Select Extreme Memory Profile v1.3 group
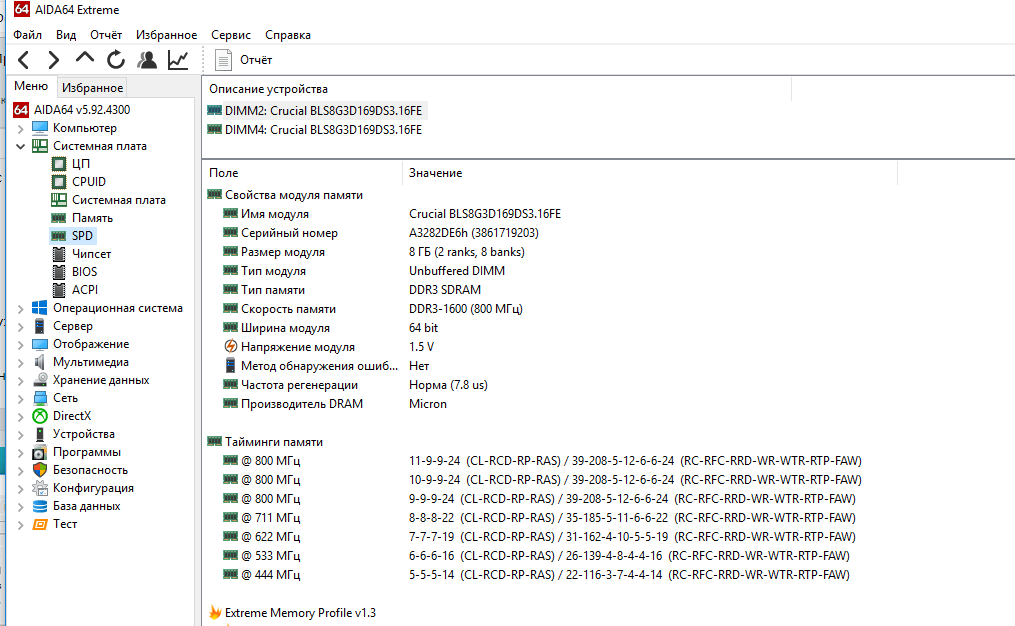Screen dimensions: 1015x626 pos(292,612)
